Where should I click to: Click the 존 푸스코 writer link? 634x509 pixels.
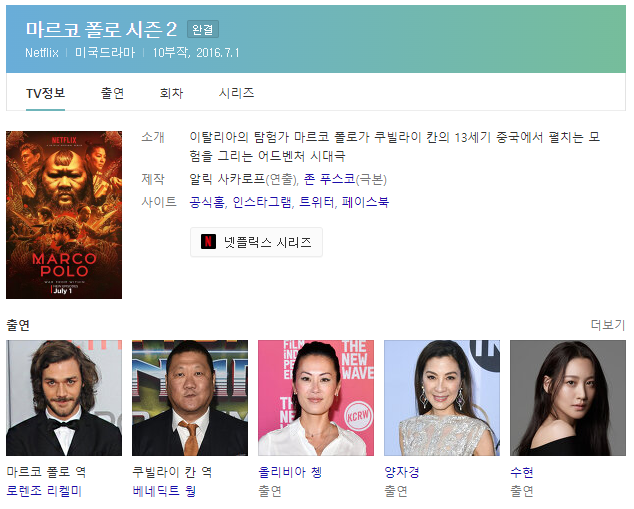pyautogui.click(x=329, y=179)
